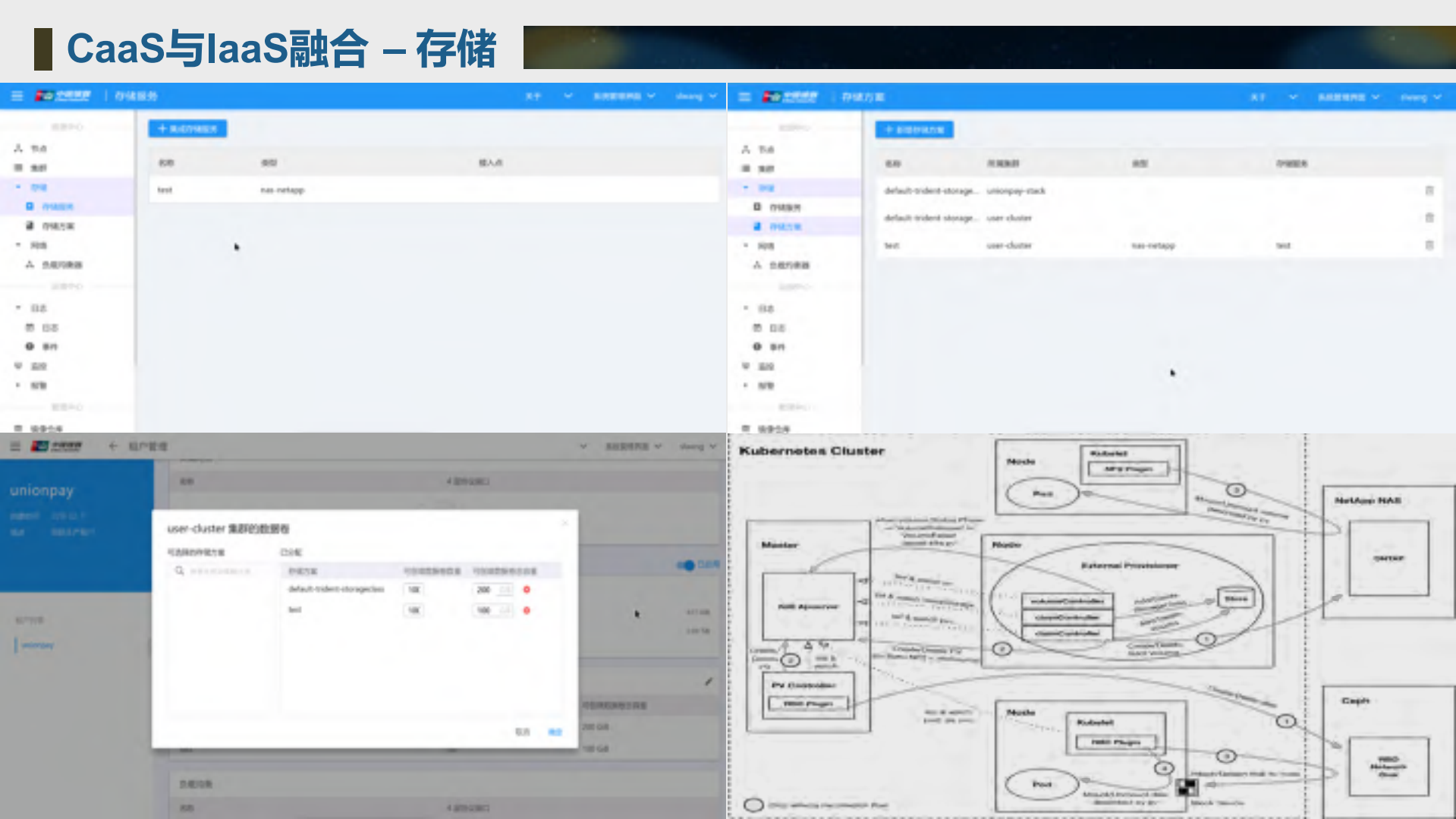
Task: Click the storage plan search input in the dialog
Action: [221, 571]
